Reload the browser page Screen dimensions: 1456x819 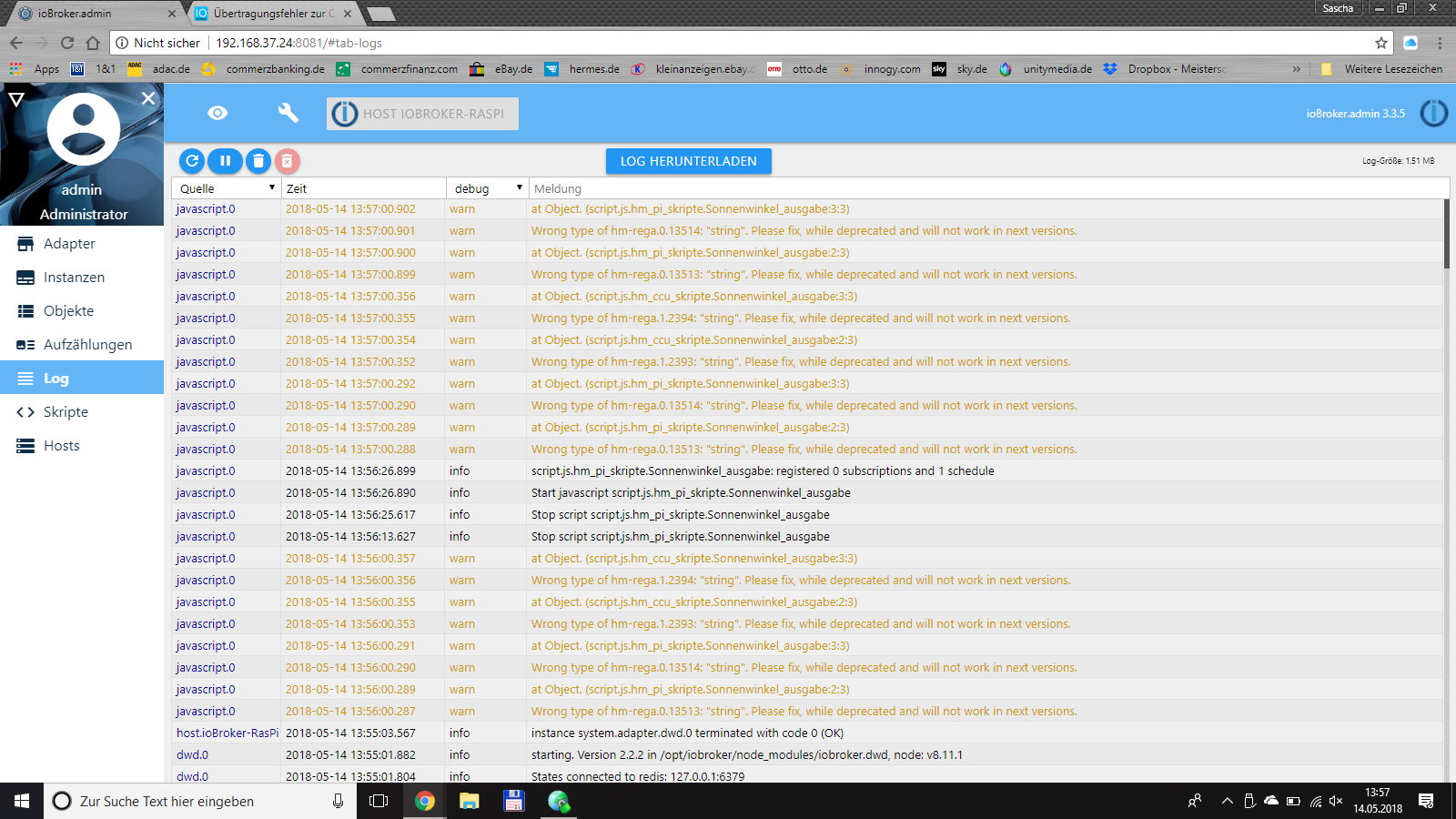[67, 43]
